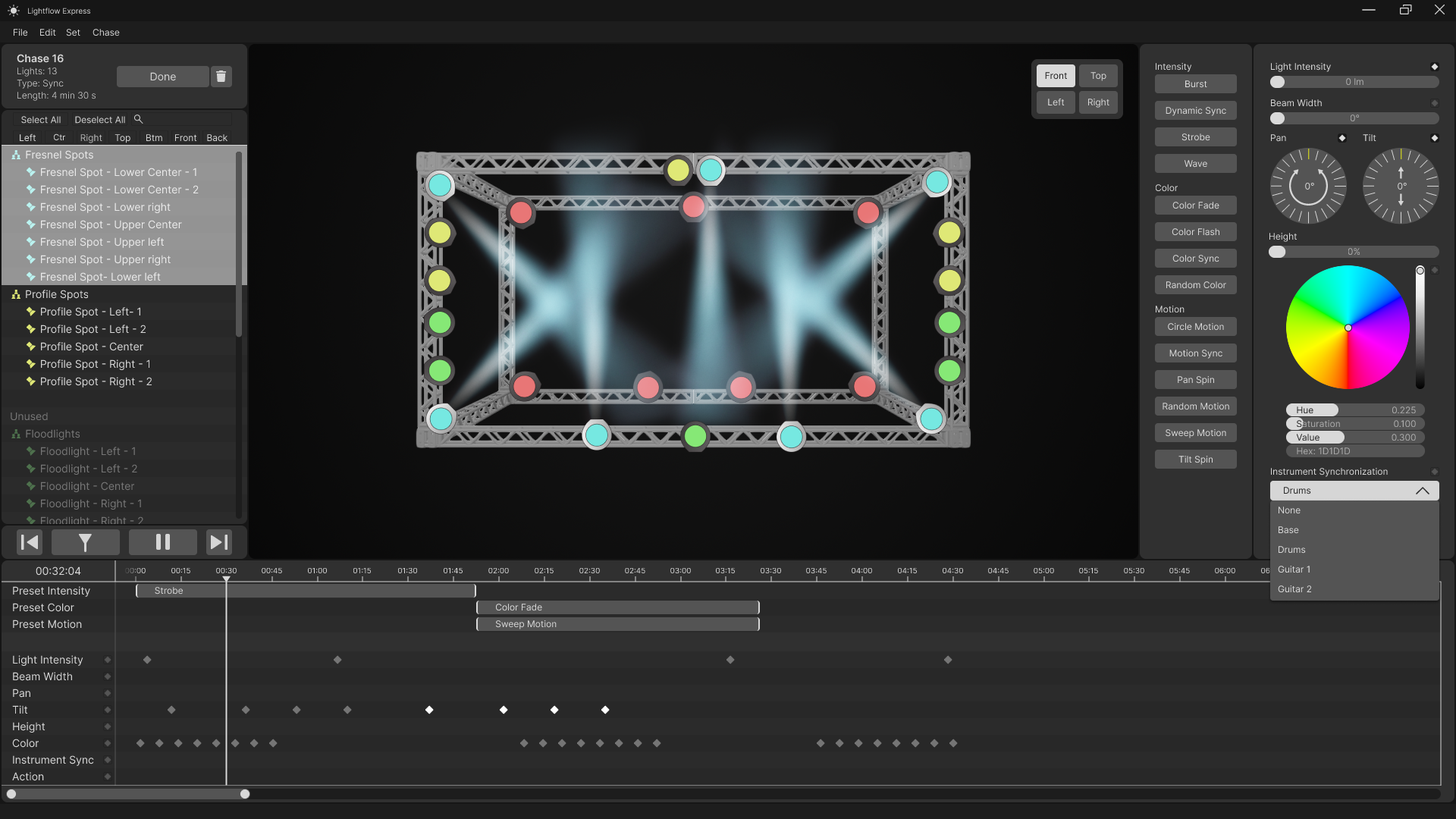This screenshot has height=819, width=1456.
Task: Select the Sweep Motion timeline clip
Action: (x=618, y=624)
